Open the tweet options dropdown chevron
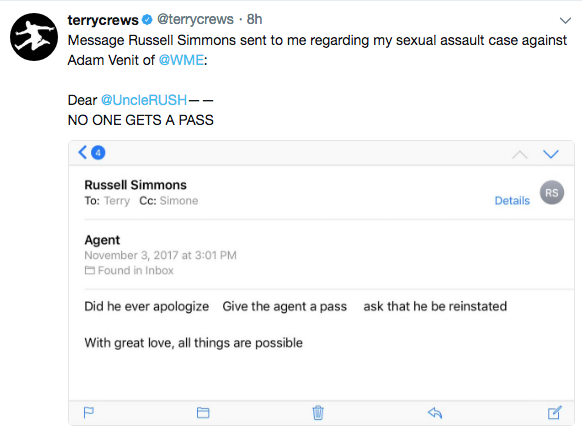Viewport: 582px width, 430px height. pyautogui.click(x=565, y=20)
